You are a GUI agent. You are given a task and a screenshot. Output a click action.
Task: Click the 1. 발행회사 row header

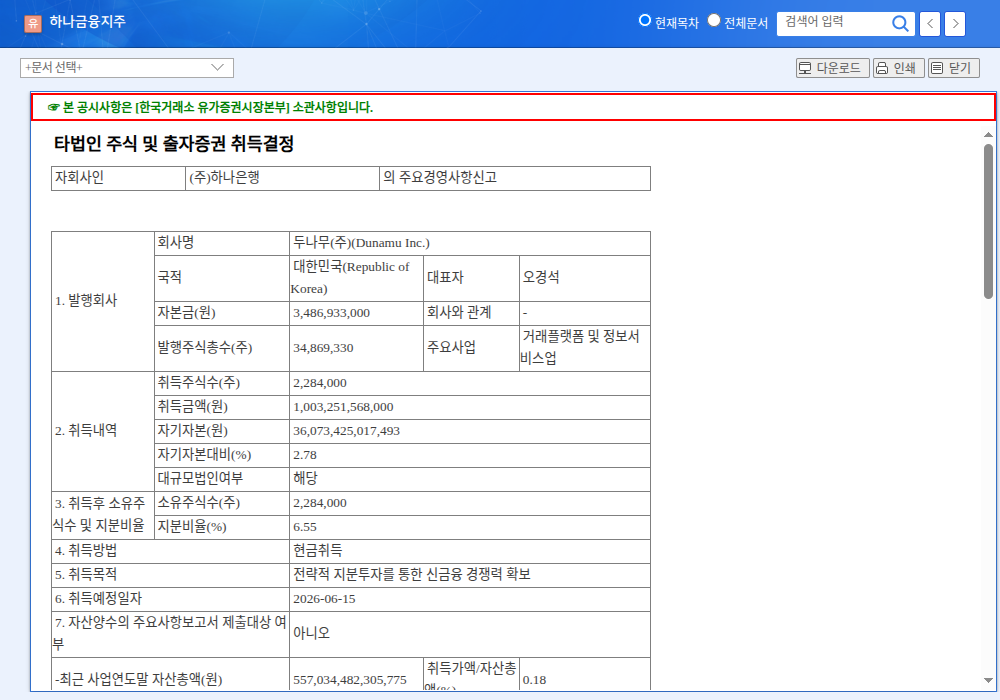point(103,301)
